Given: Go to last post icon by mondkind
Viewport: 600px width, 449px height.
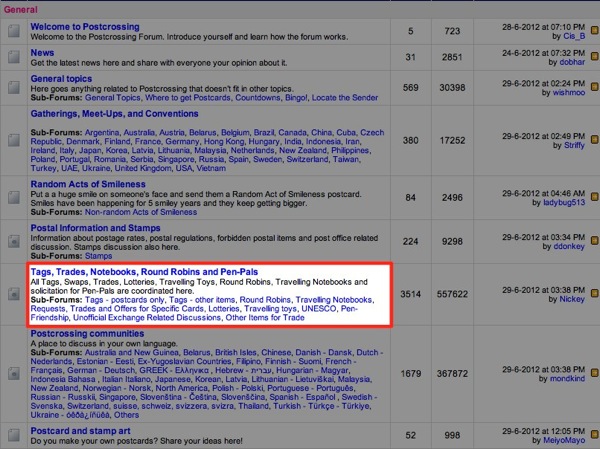Looking at the screenshot, I should 595,372.
